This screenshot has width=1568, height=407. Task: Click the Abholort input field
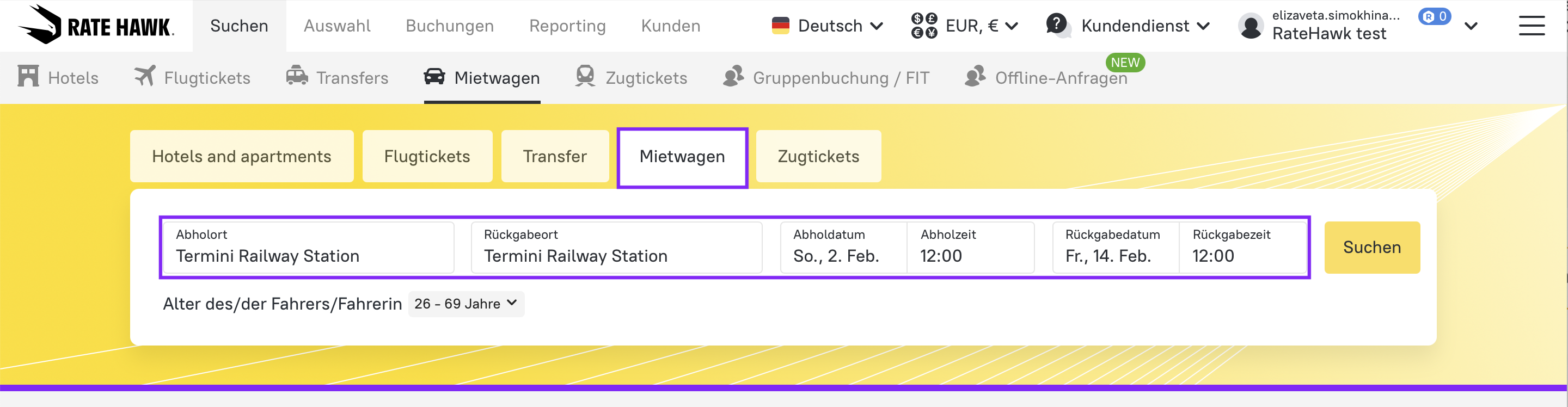point(309,248)
